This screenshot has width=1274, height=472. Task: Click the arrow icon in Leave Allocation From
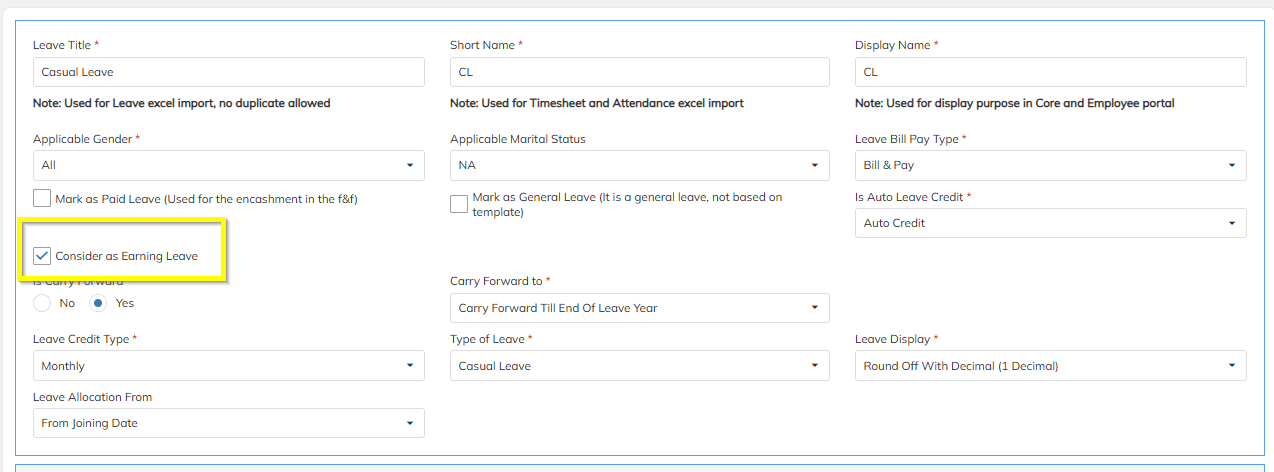coord(410,424)
